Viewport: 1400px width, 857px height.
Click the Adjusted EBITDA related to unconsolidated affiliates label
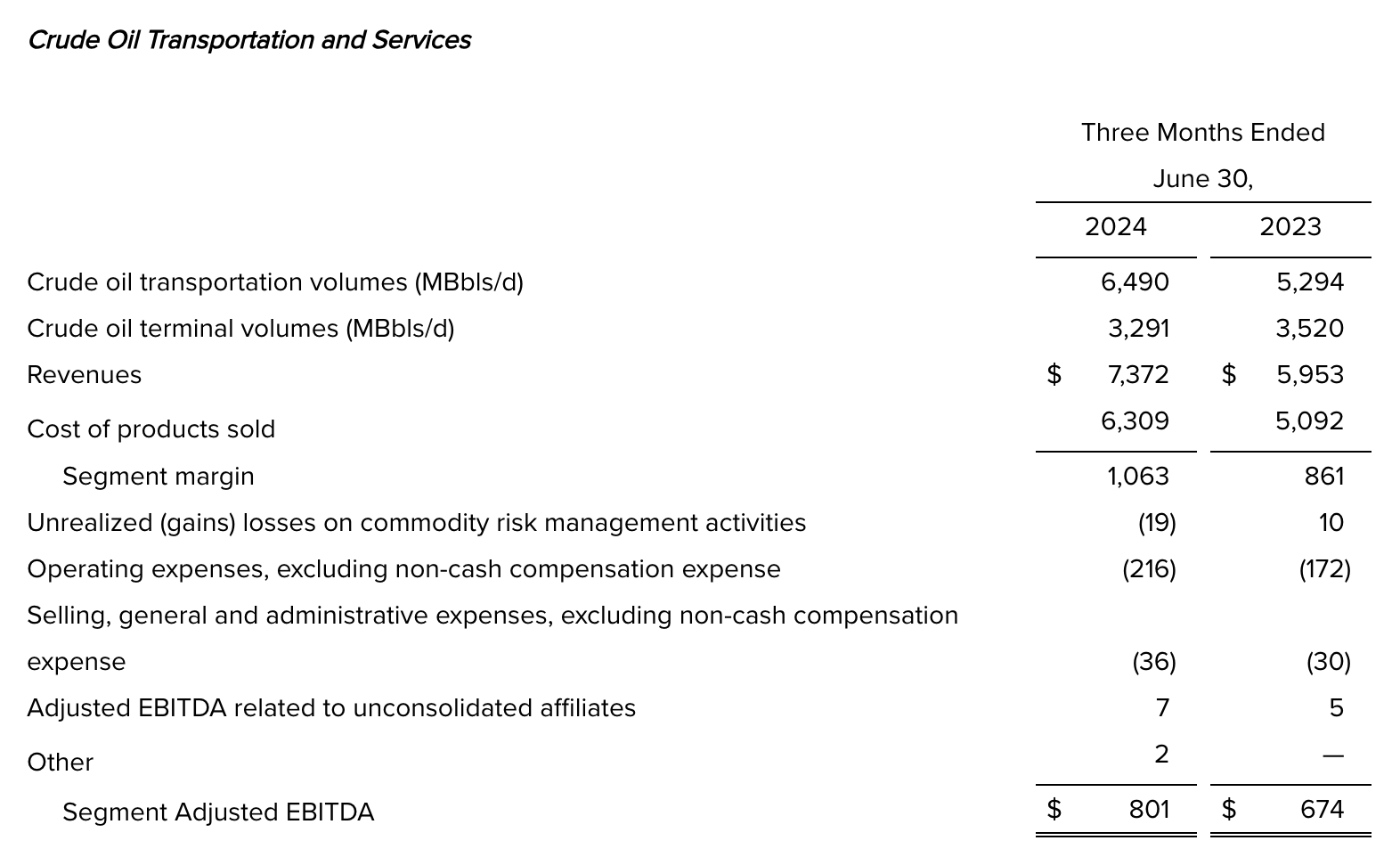[x=331, y=708]
